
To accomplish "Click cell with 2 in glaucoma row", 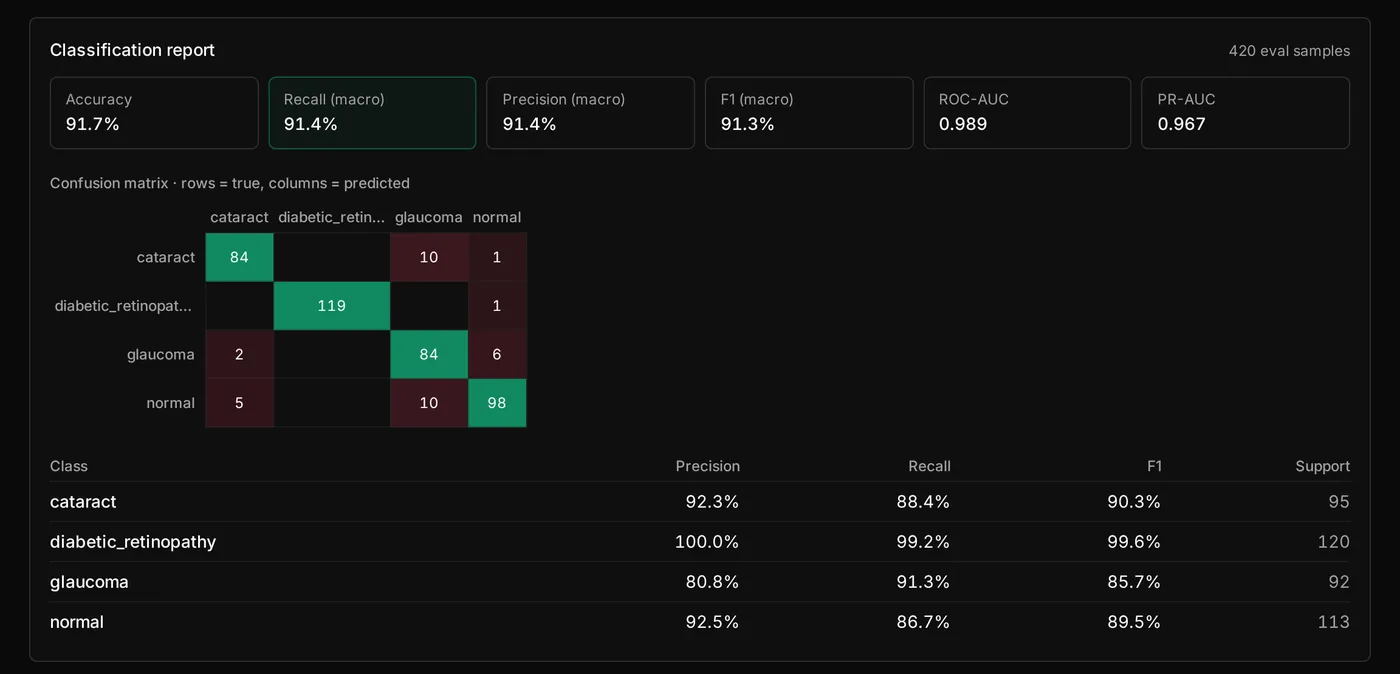I will (239, 354).
